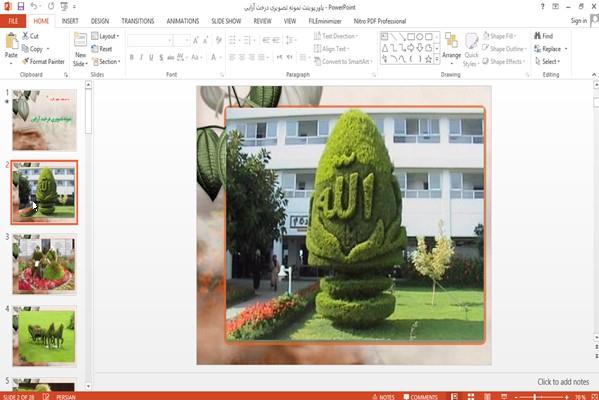Click Decrease Font Size icon
The image size is (599, 400).
[206, 40]
